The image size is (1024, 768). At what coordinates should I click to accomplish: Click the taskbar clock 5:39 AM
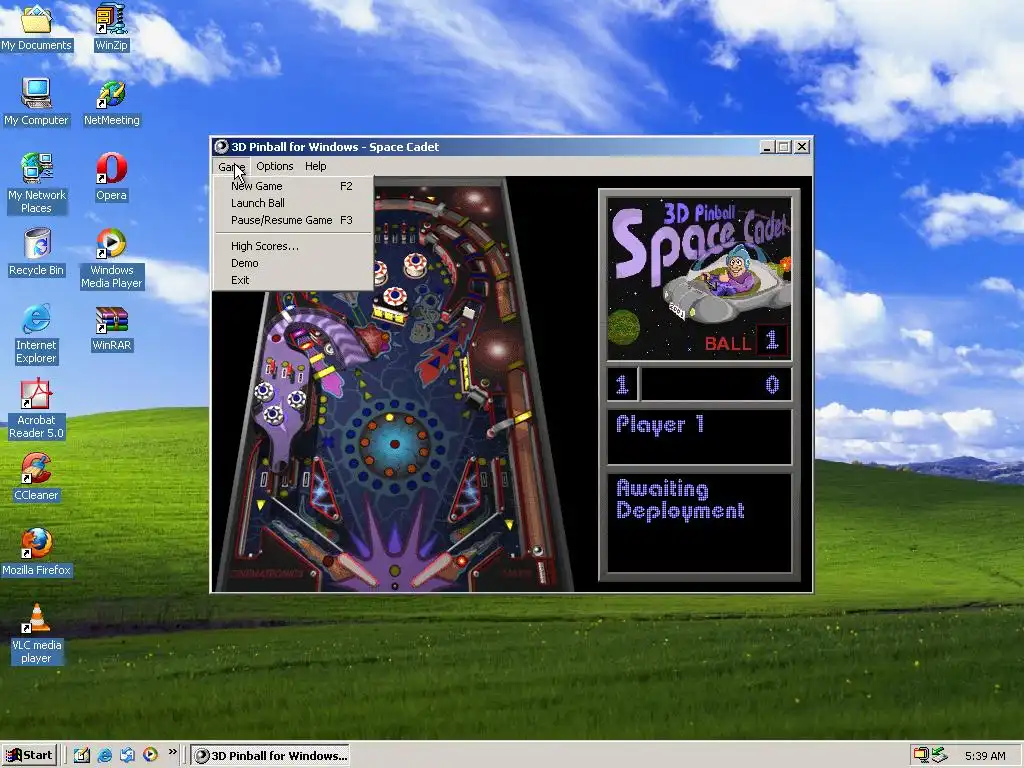[985, 756]
